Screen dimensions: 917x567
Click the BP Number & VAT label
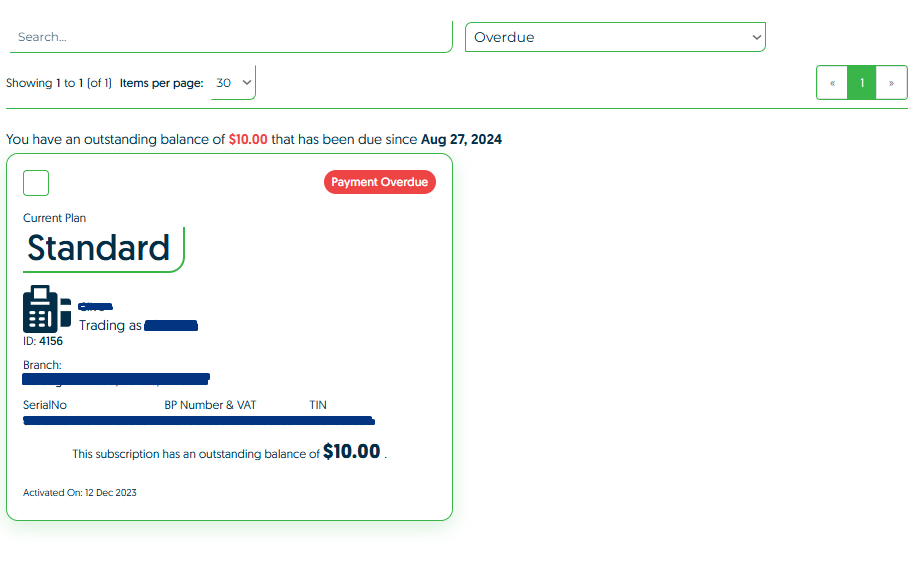(210, 405)
